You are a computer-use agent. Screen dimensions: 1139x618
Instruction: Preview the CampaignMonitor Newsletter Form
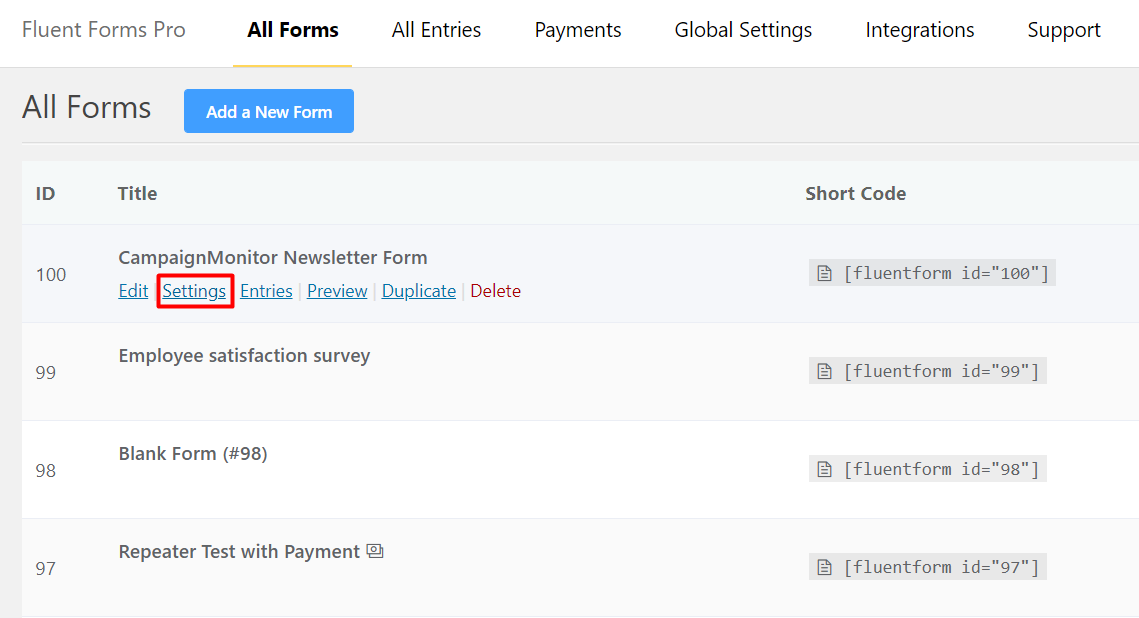[x=337, y=291]
